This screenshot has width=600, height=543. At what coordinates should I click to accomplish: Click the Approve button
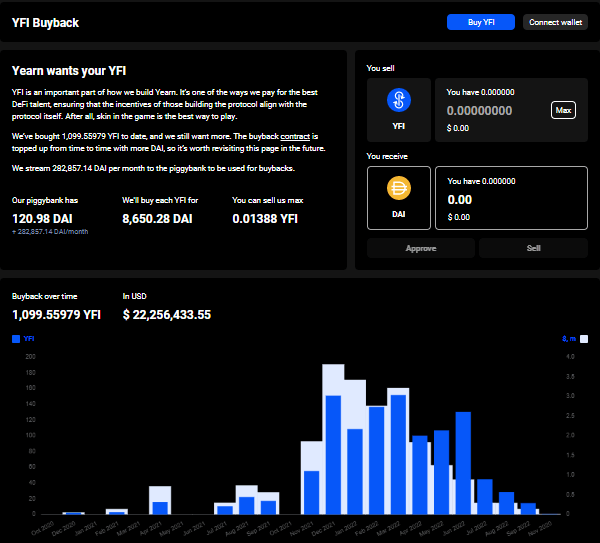point(420,247)
